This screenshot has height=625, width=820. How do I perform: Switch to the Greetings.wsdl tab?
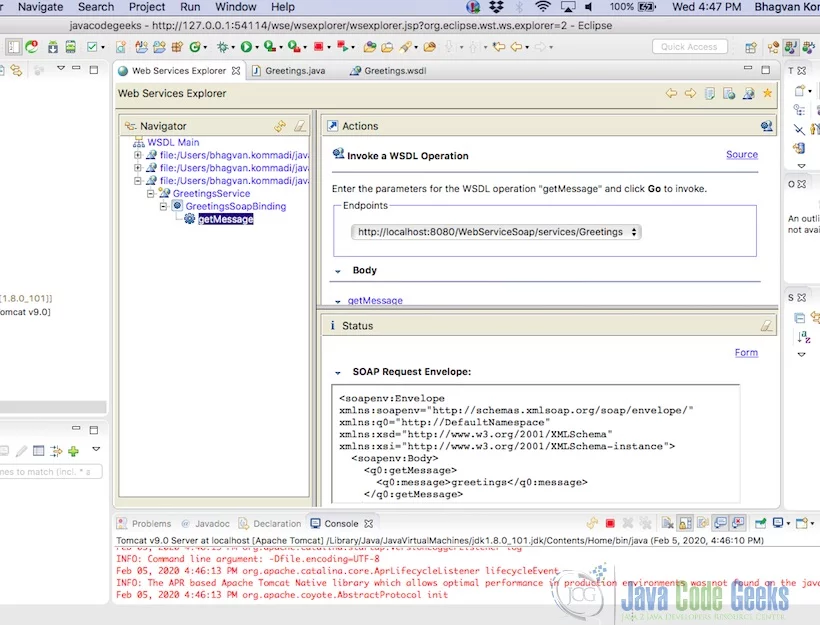coord(388,71)
